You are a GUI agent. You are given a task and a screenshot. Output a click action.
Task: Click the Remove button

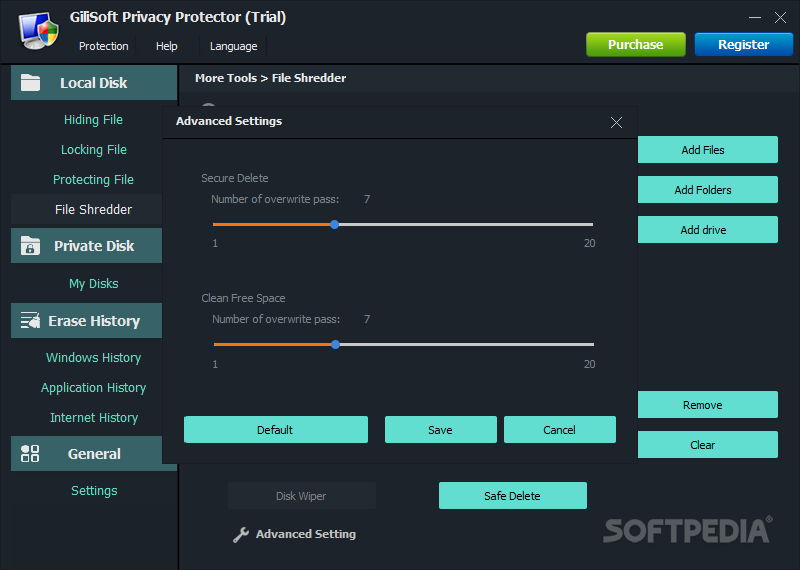tap(708, 405)
